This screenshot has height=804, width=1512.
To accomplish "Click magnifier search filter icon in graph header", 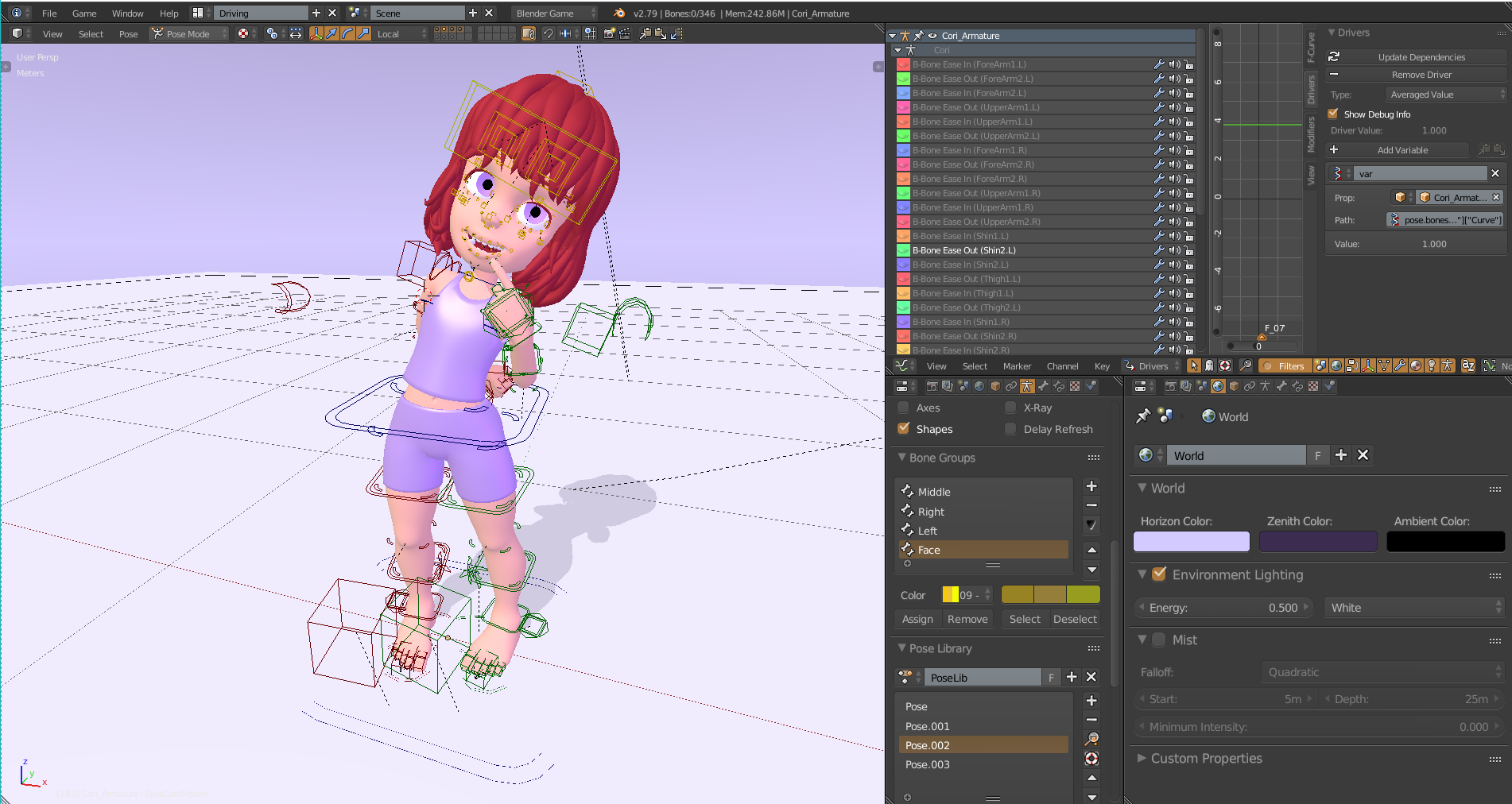I will [x=1246, y=365].
